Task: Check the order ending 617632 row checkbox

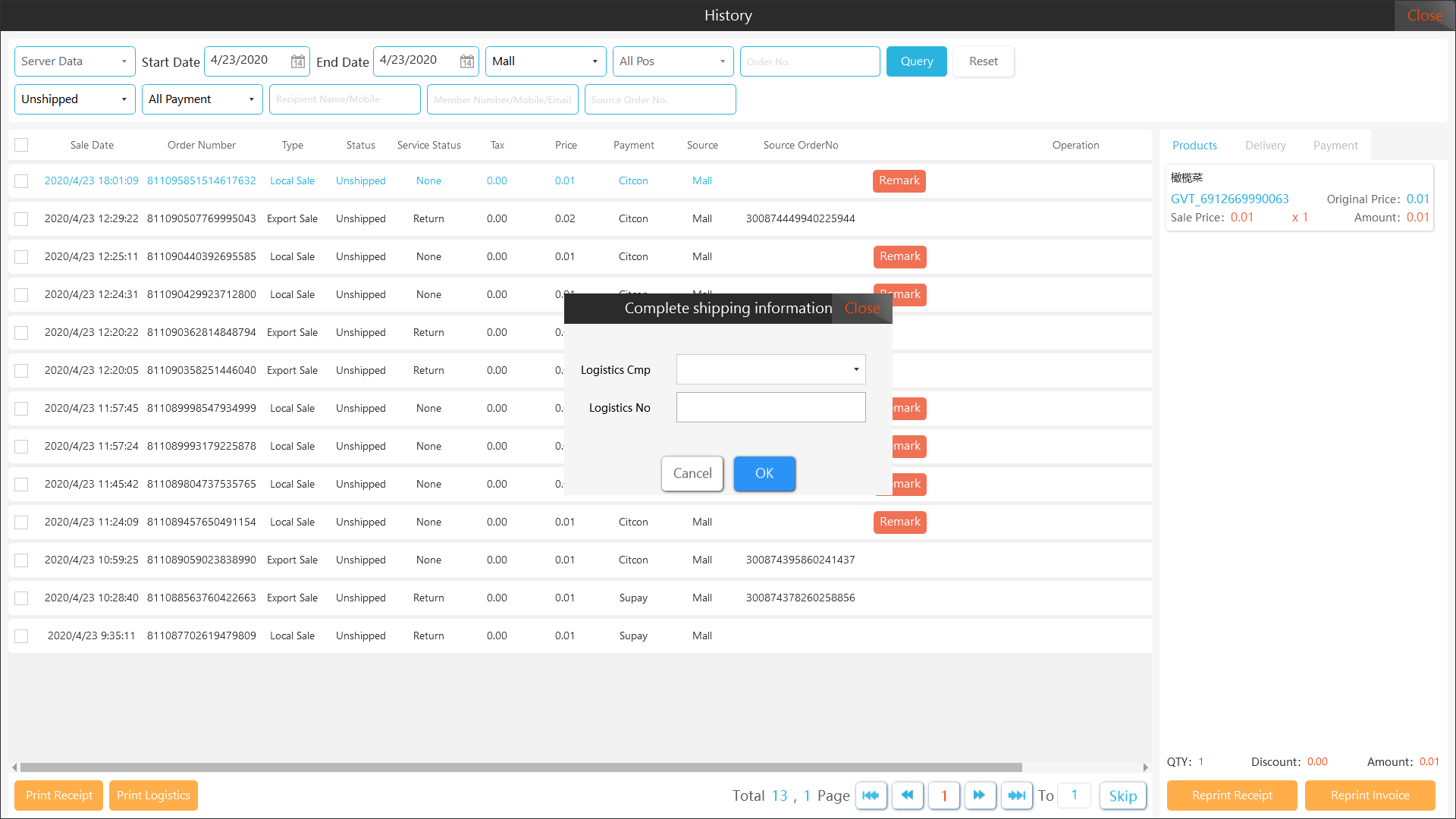Action: click(x=21, y=181)
